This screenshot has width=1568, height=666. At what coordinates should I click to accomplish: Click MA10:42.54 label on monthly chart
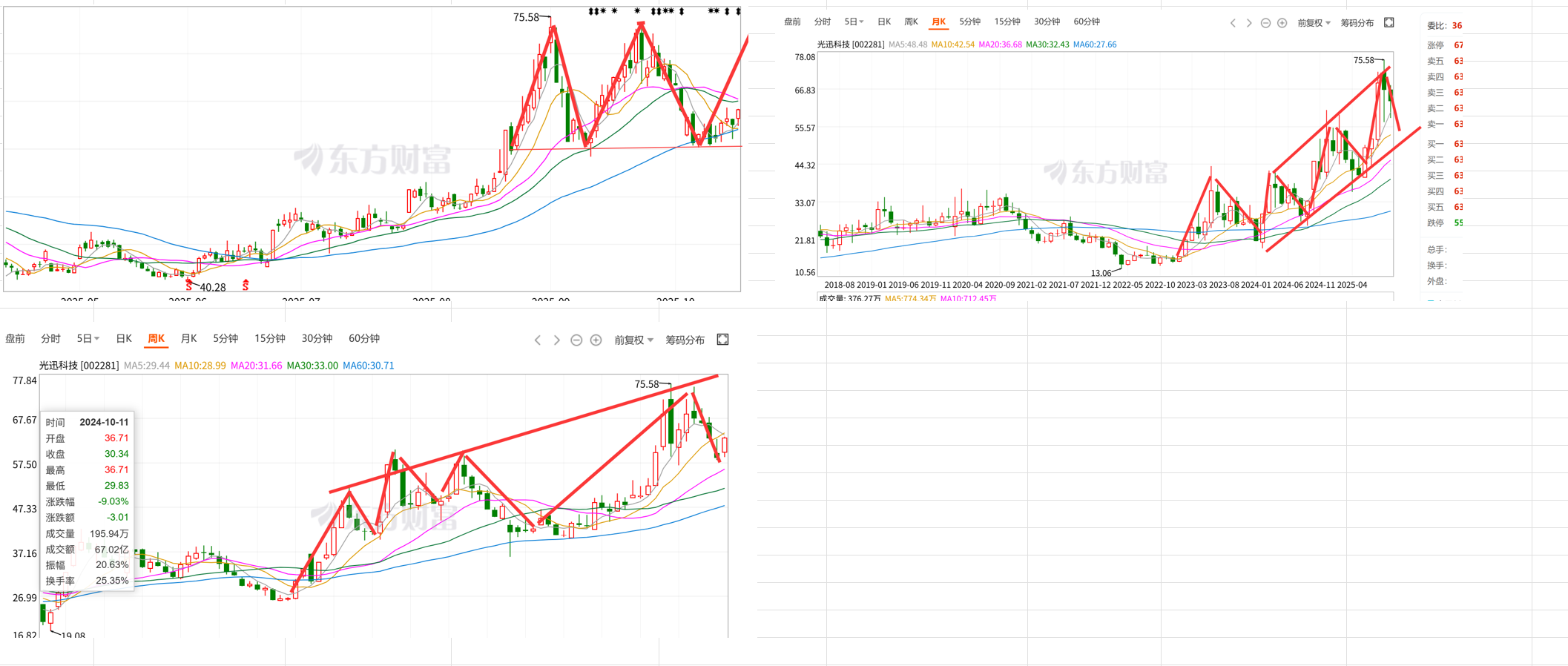[x=953, y=44]
